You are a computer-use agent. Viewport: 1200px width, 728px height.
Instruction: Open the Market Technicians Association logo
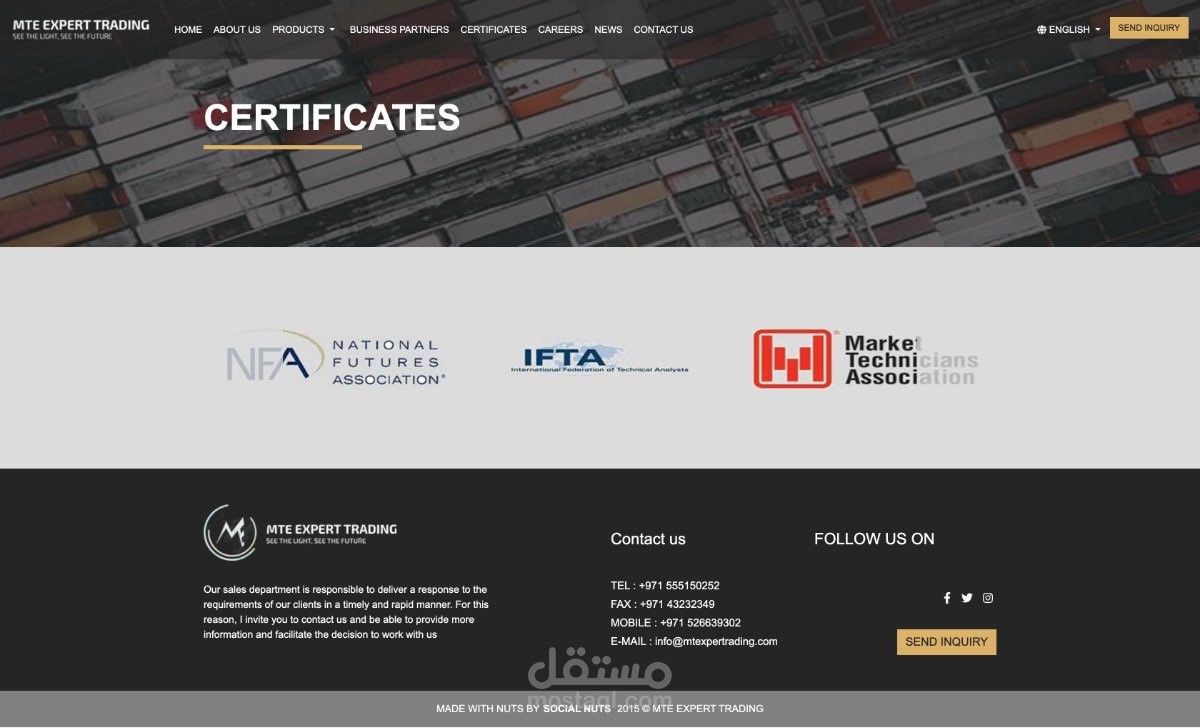[x=866, y=359]
